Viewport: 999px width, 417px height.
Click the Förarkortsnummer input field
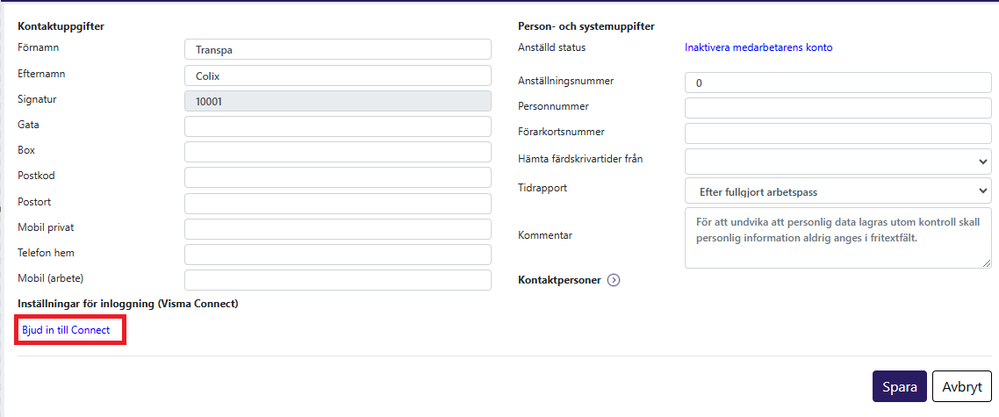(838, 134)
